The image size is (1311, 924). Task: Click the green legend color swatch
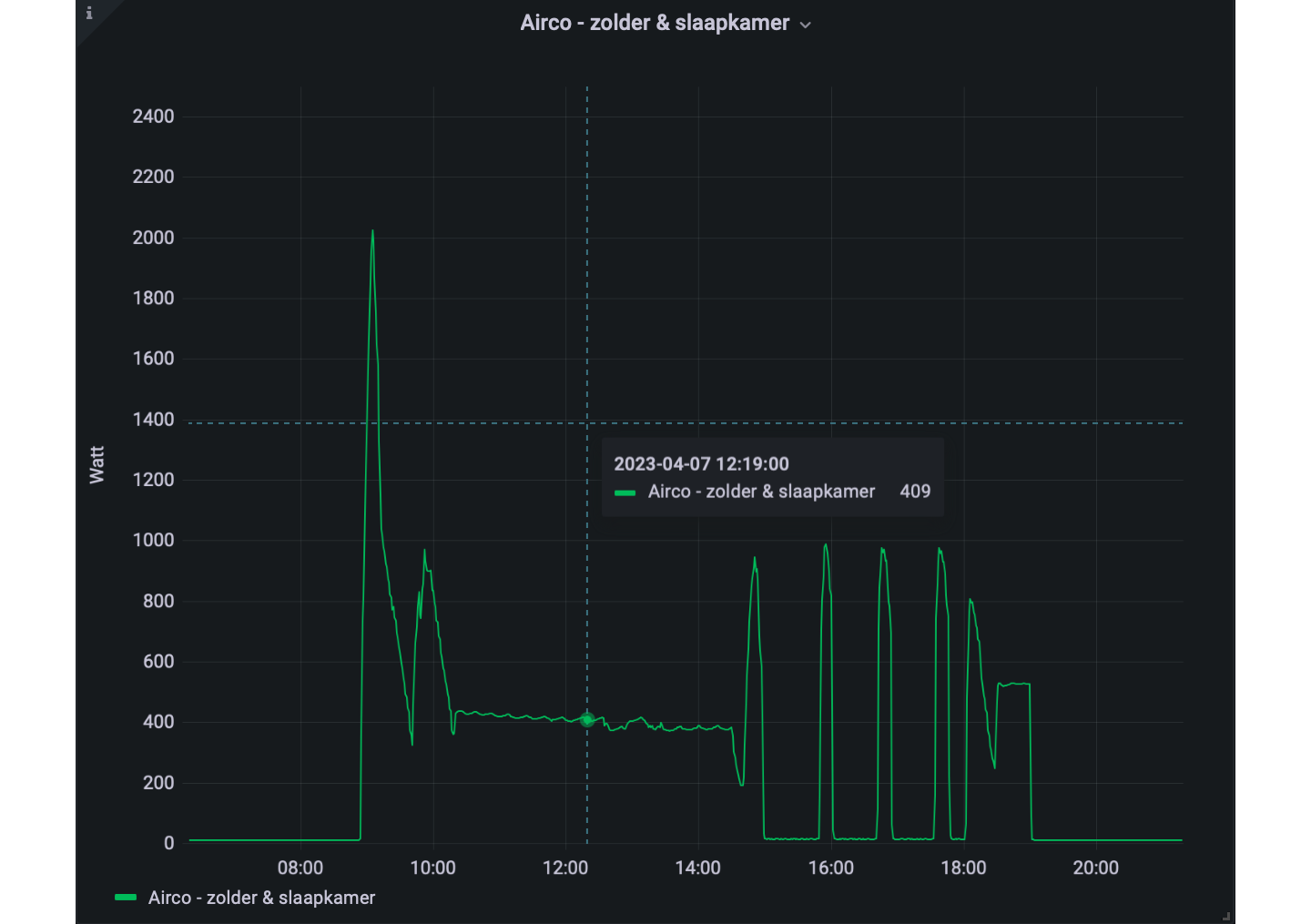pos(126,898)
